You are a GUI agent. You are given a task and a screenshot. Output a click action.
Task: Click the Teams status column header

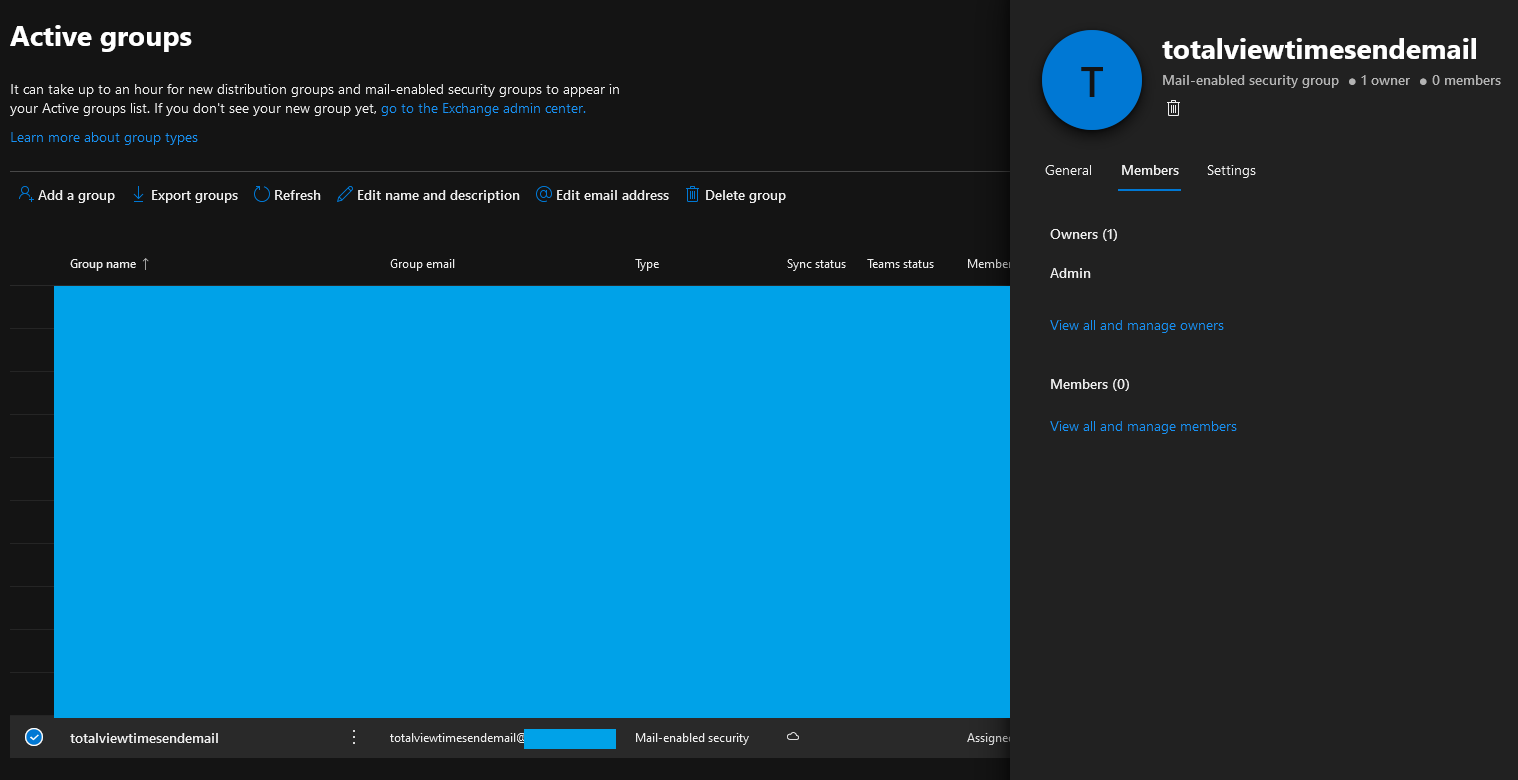pyautogui.click(x=900, y=264)
